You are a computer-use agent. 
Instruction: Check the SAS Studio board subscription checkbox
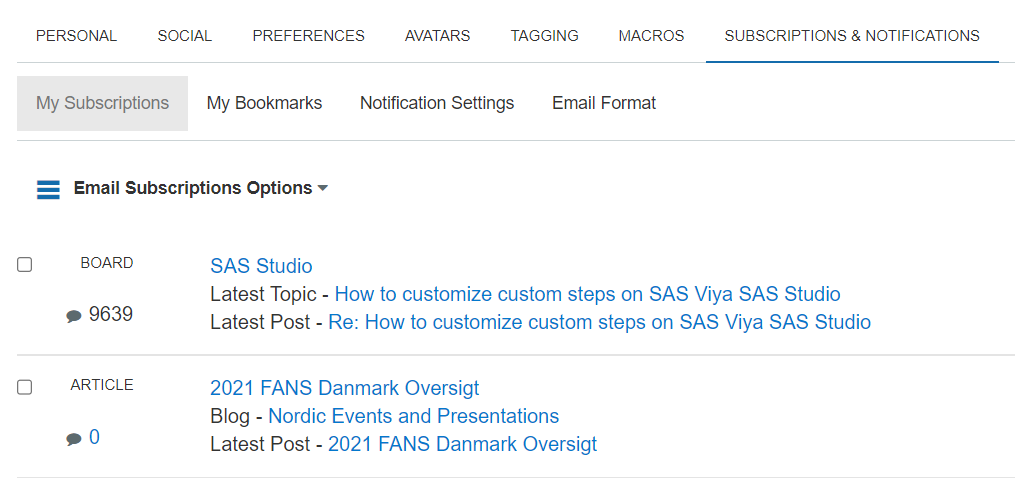[25, 265]
